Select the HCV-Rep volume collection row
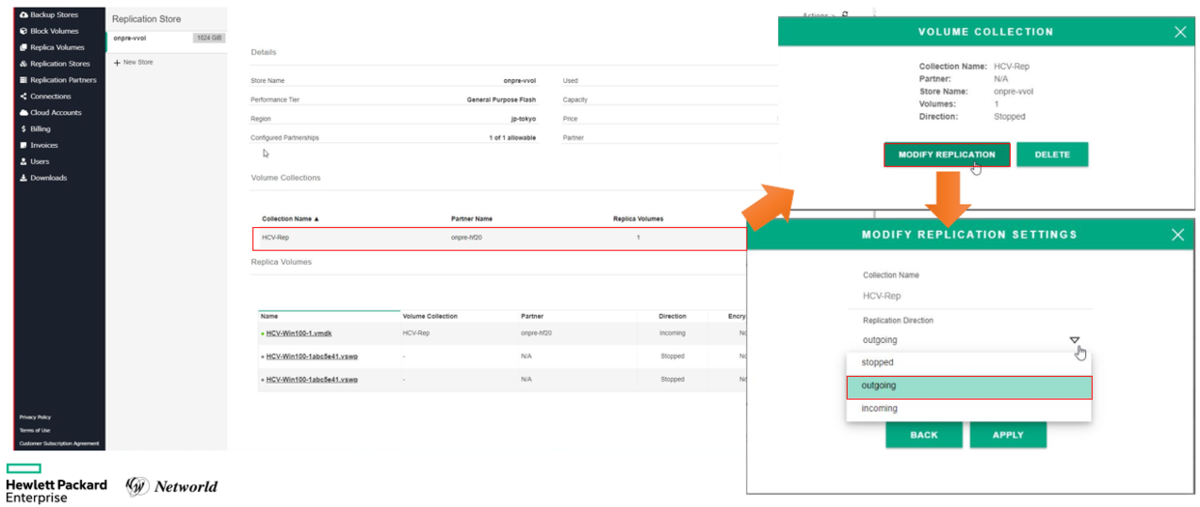 tap(500, 238)
